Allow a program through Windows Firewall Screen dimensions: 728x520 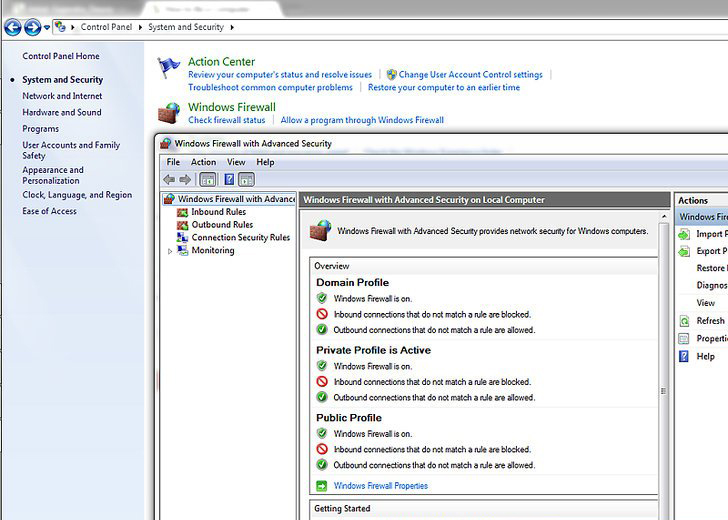(x=362, y=120)
